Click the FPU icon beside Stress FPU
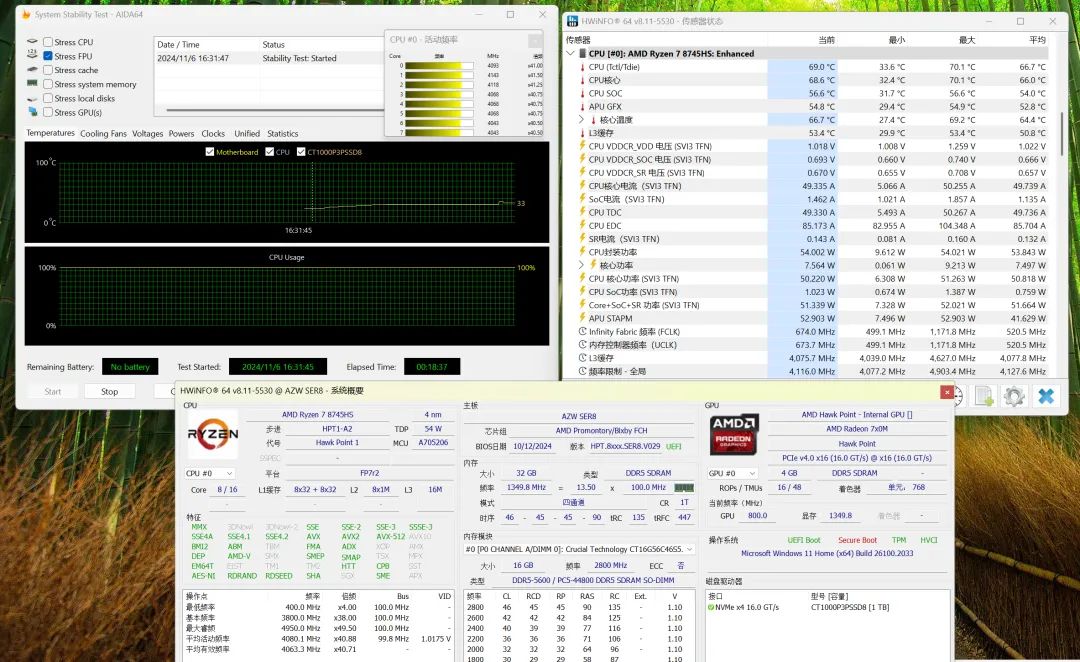Viewport: 1080px width, 662px height. click(32, 55)
